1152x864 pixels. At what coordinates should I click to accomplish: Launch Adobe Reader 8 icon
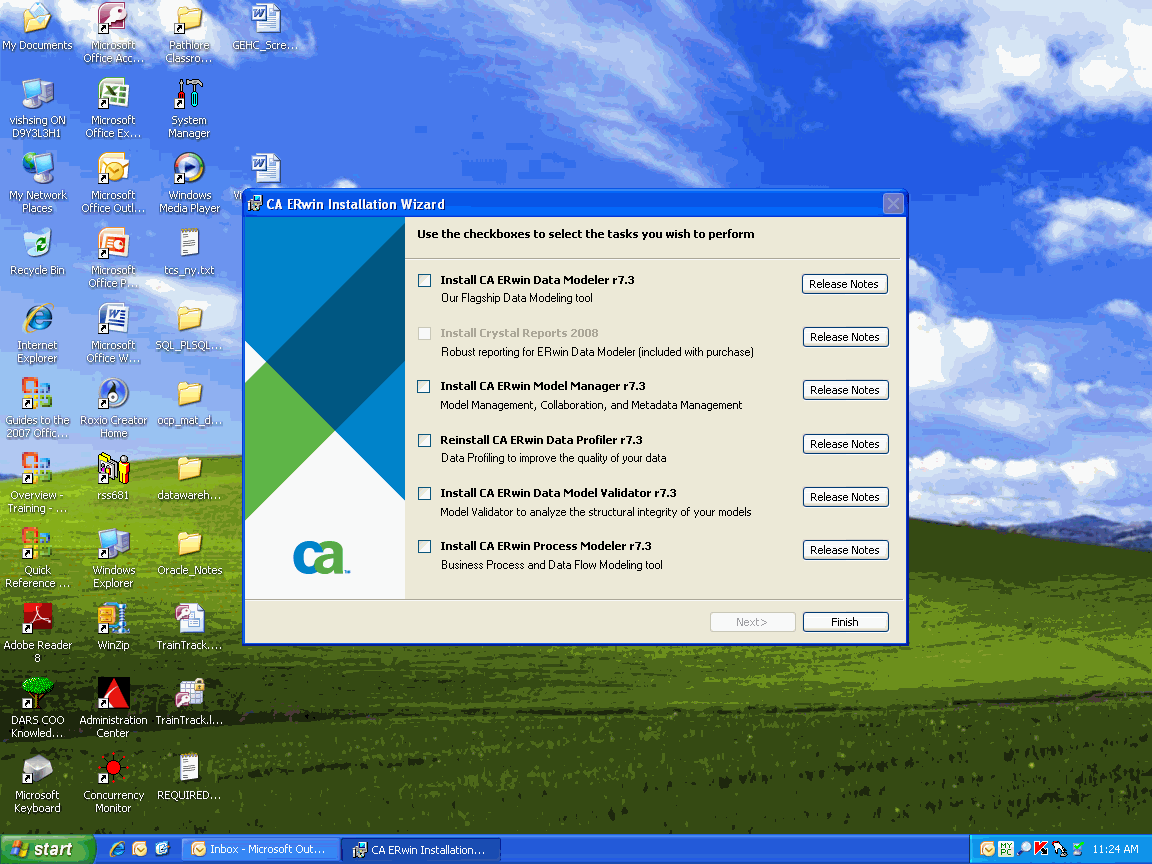tap(37, 632)
